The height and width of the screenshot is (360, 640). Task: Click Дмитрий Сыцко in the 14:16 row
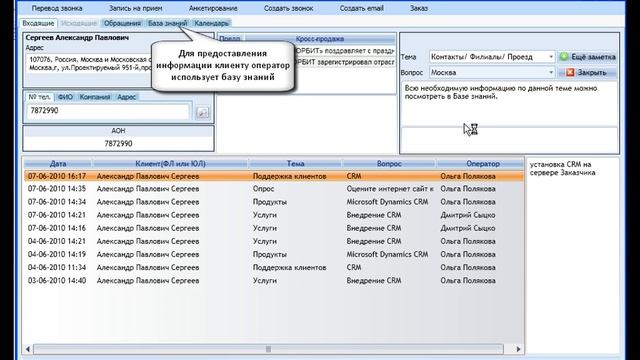[468, 228]
